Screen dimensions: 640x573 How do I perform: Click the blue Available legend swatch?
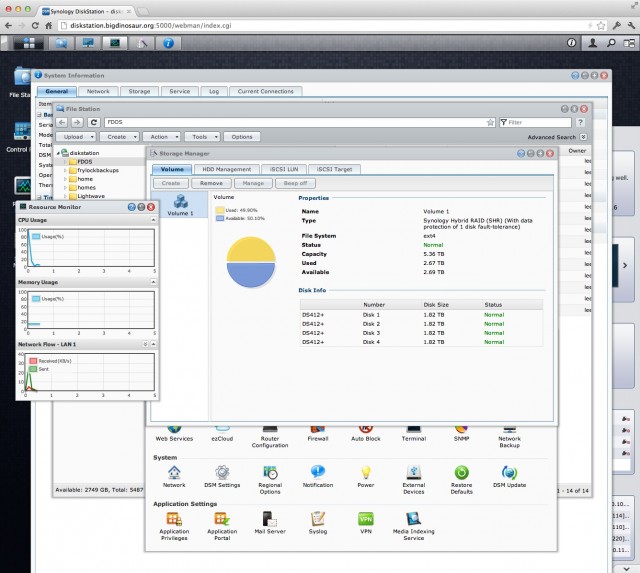pos(220,218)
